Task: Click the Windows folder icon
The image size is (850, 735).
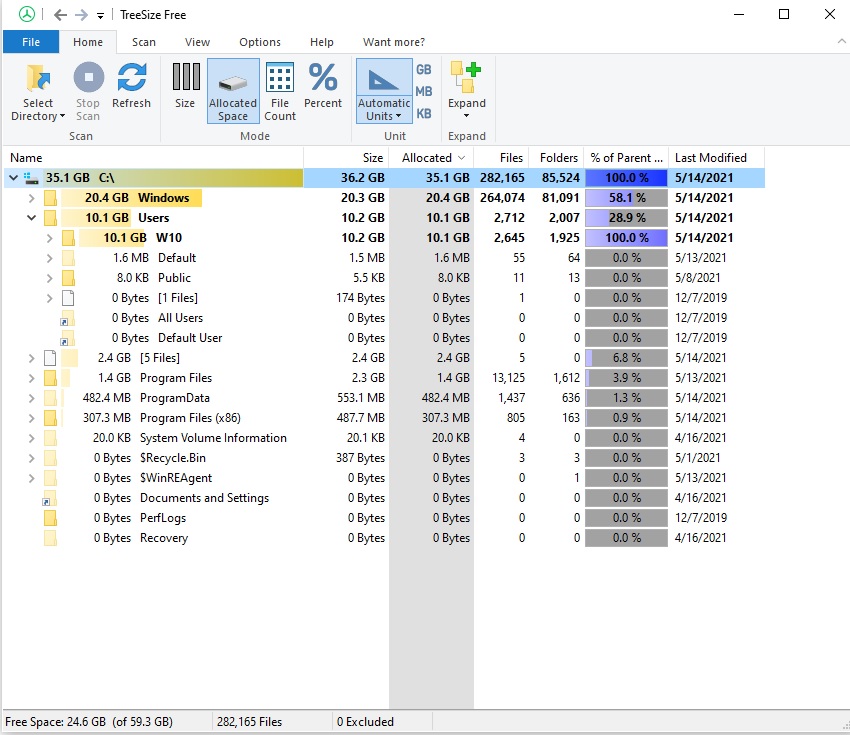Action: (50, 198)
